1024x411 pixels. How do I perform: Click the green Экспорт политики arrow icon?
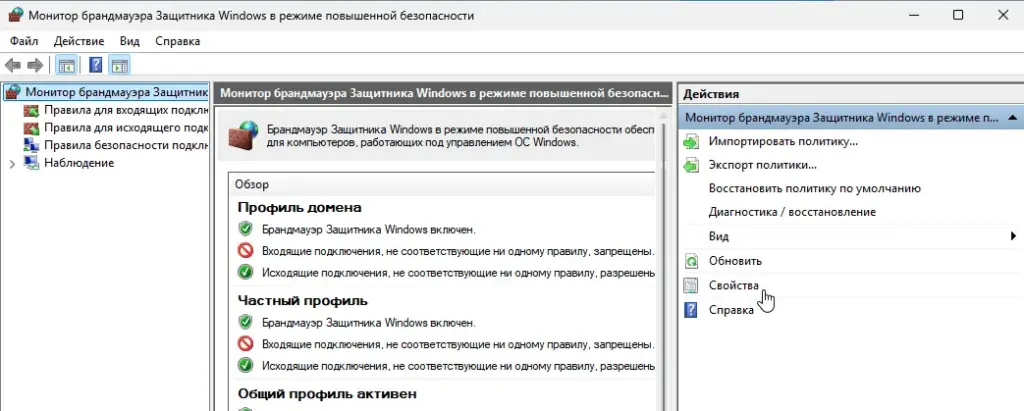tap(691, 165)
